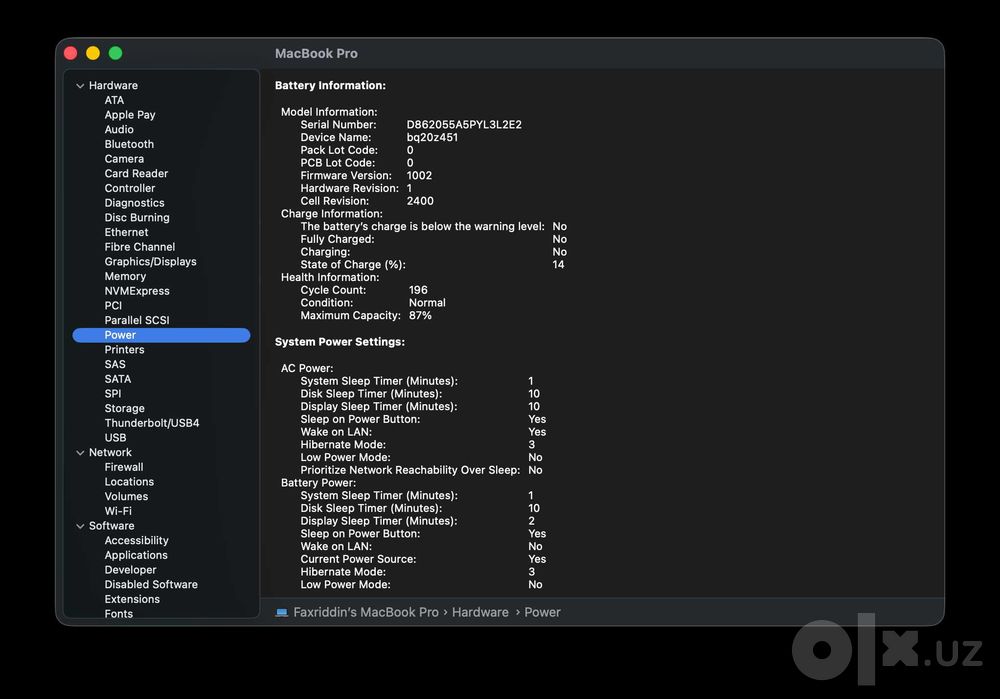Click Faxriddin's MacBook Pro in path bar

366,612
